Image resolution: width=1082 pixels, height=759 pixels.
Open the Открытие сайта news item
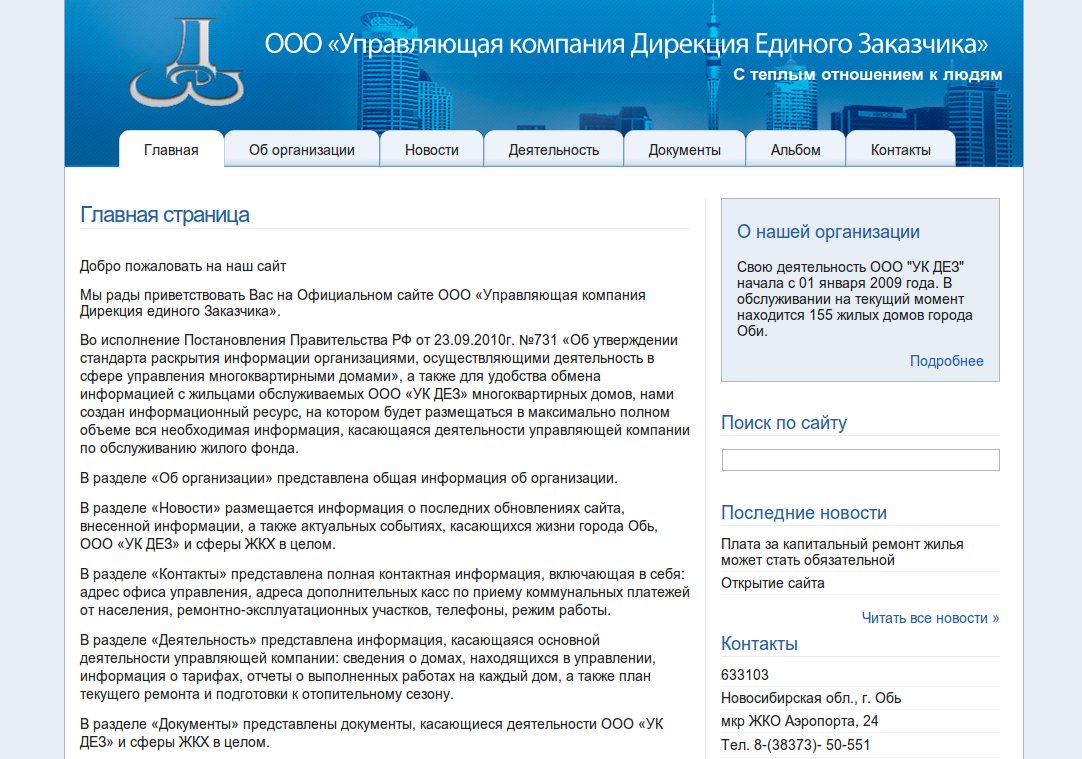(773, 583)
